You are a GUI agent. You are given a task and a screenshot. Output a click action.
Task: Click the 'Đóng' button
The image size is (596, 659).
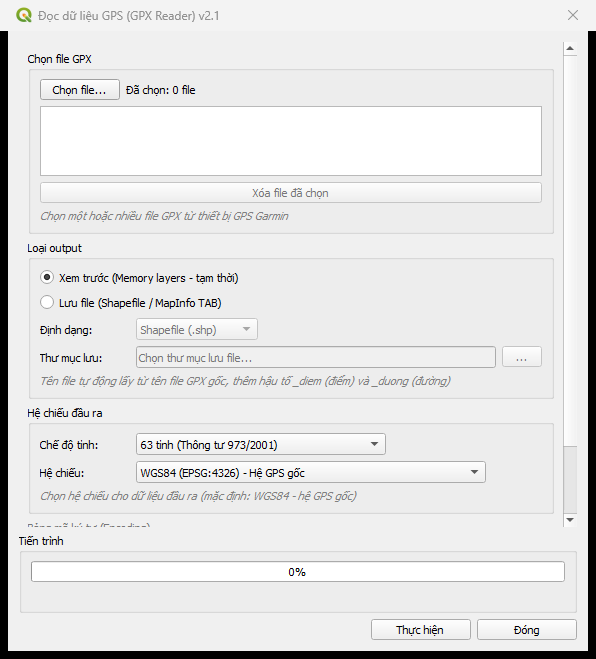click(527, 630)
